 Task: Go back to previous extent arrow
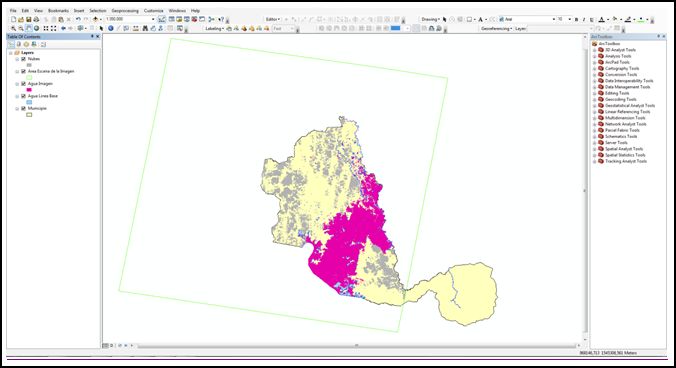click(63, 28)
